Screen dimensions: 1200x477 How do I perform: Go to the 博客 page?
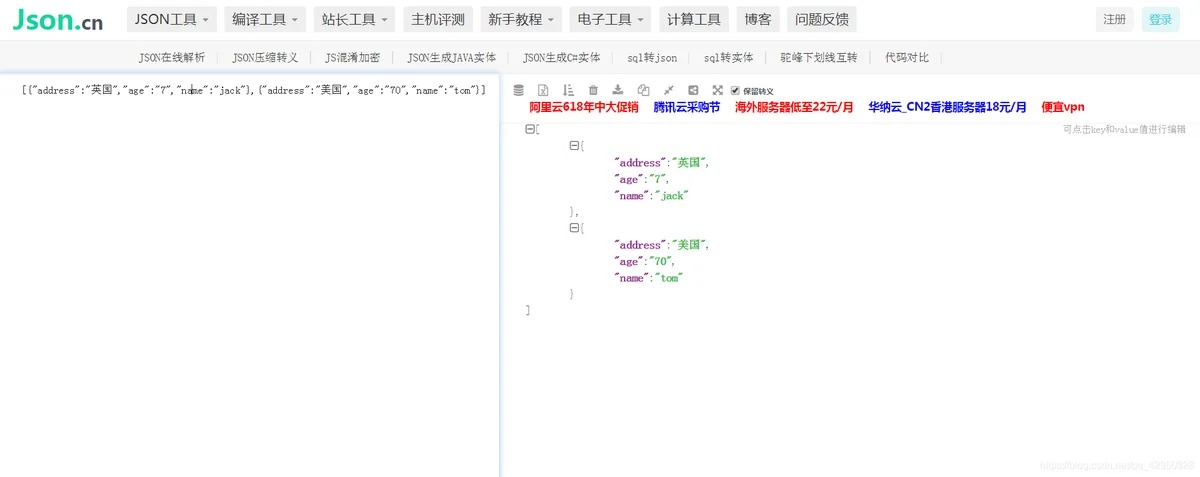coord(758,19)
